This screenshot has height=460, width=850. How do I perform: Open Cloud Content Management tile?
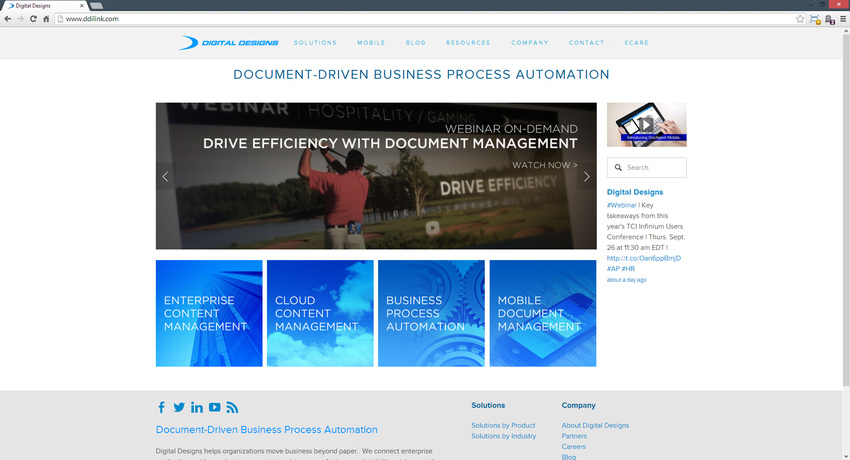point(320,313)
